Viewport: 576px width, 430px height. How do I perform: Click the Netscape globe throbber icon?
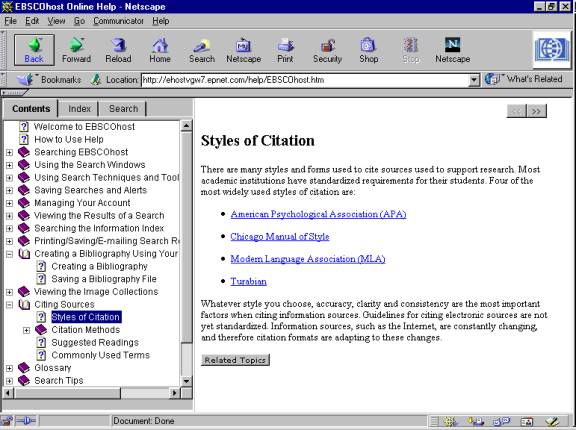pos(552,50)
